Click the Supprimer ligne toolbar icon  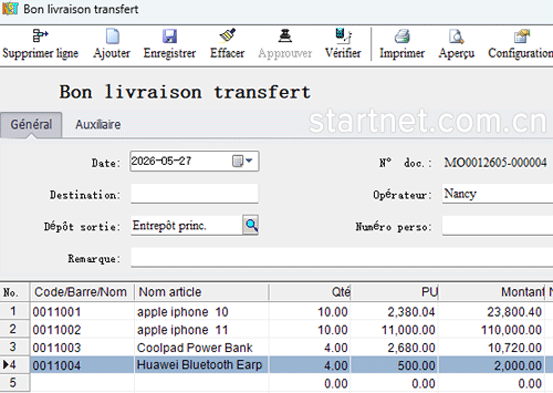[40, 36]
